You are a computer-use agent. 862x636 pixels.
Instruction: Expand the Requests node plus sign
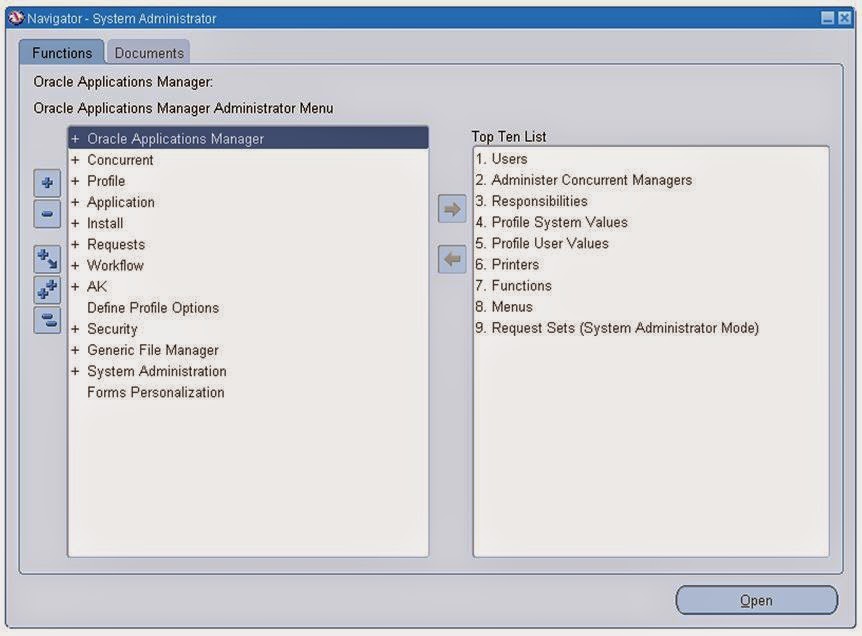point(75,245)
